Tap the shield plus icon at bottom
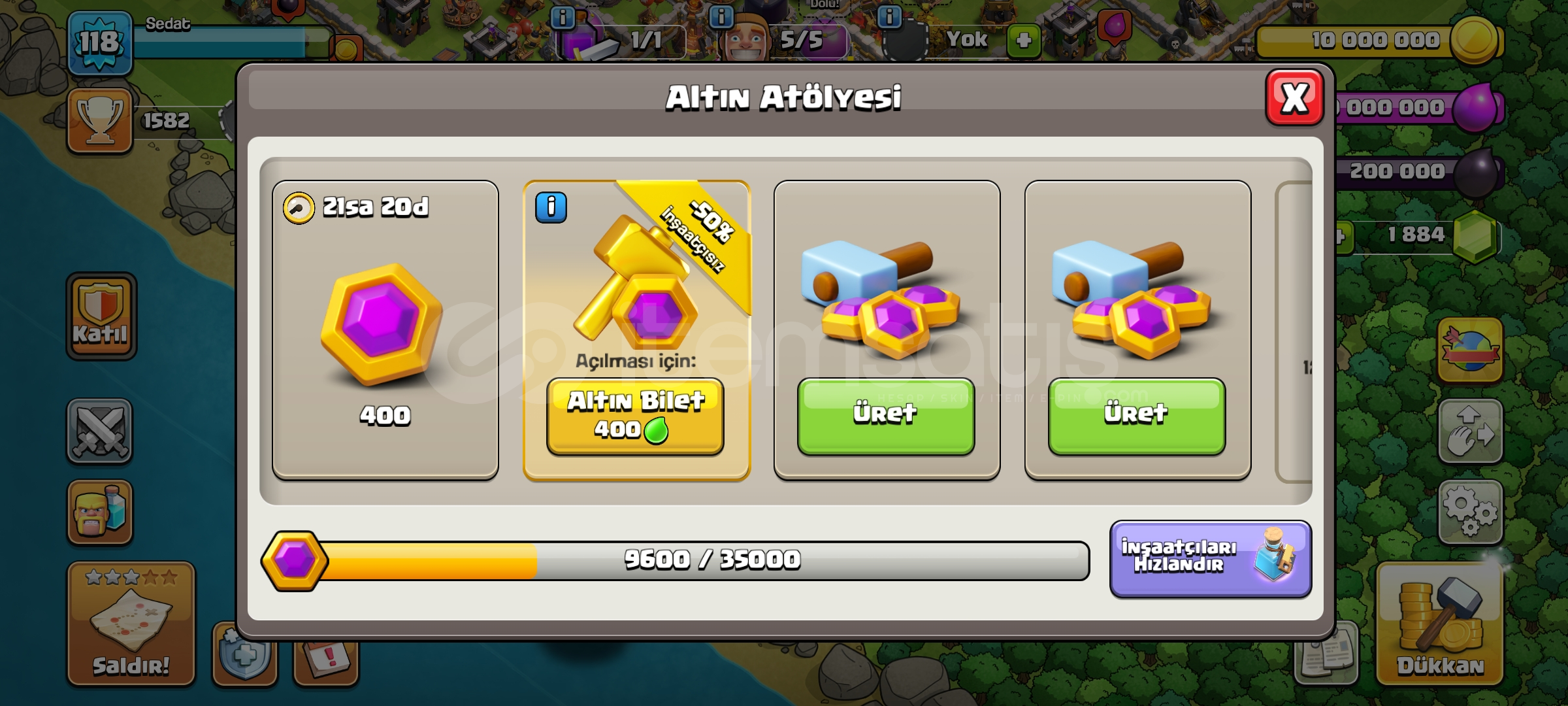Image resolution: width=1568 pixels, height=706 pixels. (245, 654)
